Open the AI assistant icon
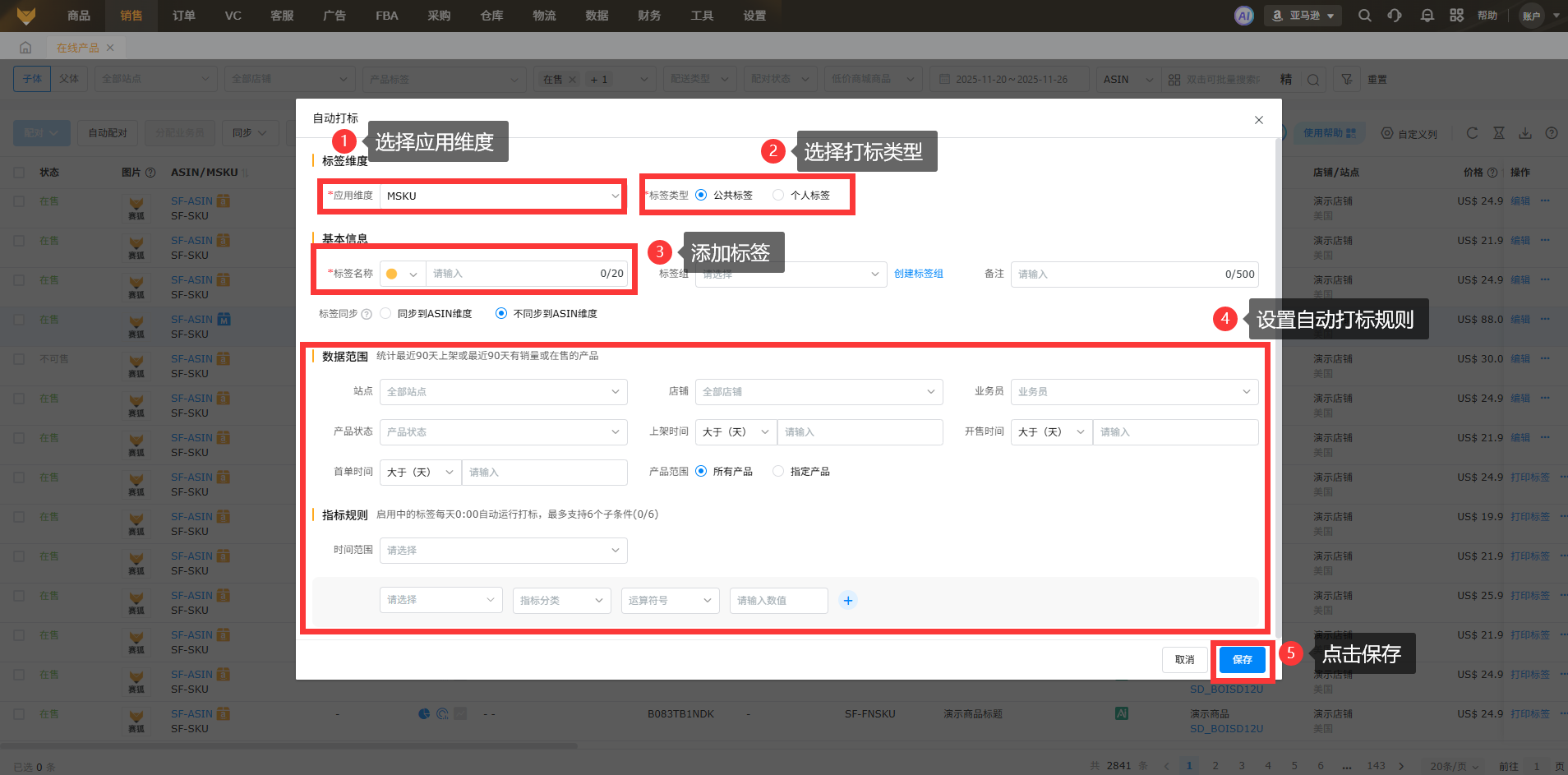Viewport: 1568px width, 775px height. click(1244, 16)
